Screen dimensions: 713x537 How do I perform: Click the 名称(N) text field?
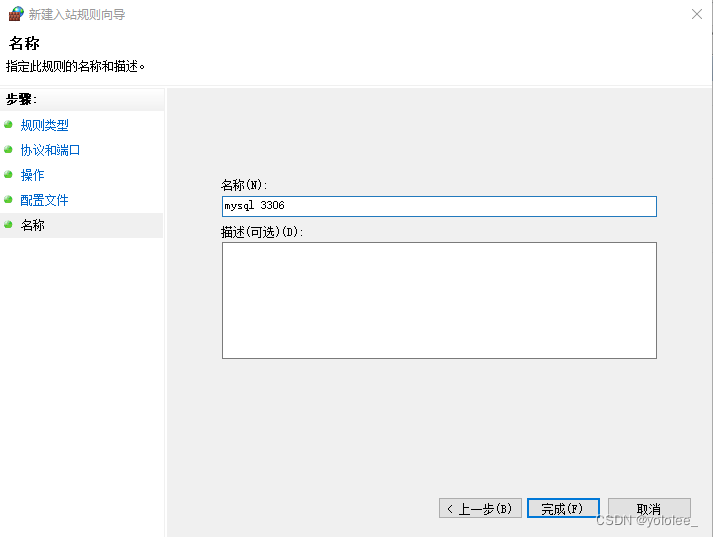coord(439,206)
